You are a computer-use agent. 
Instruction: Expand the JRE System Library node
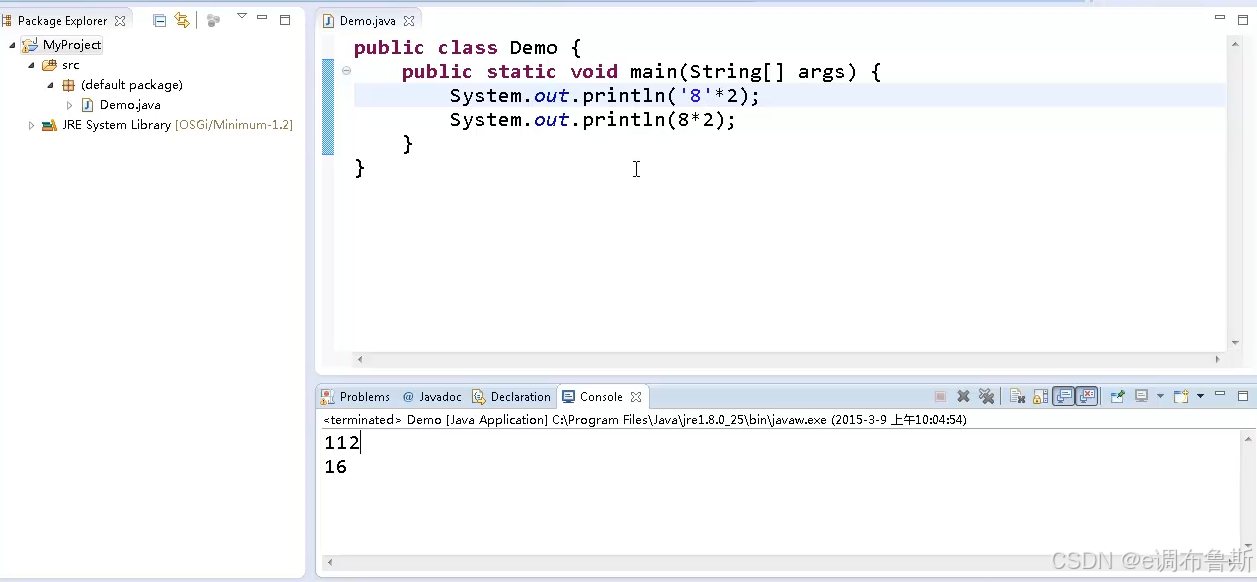tap(32, 125)
